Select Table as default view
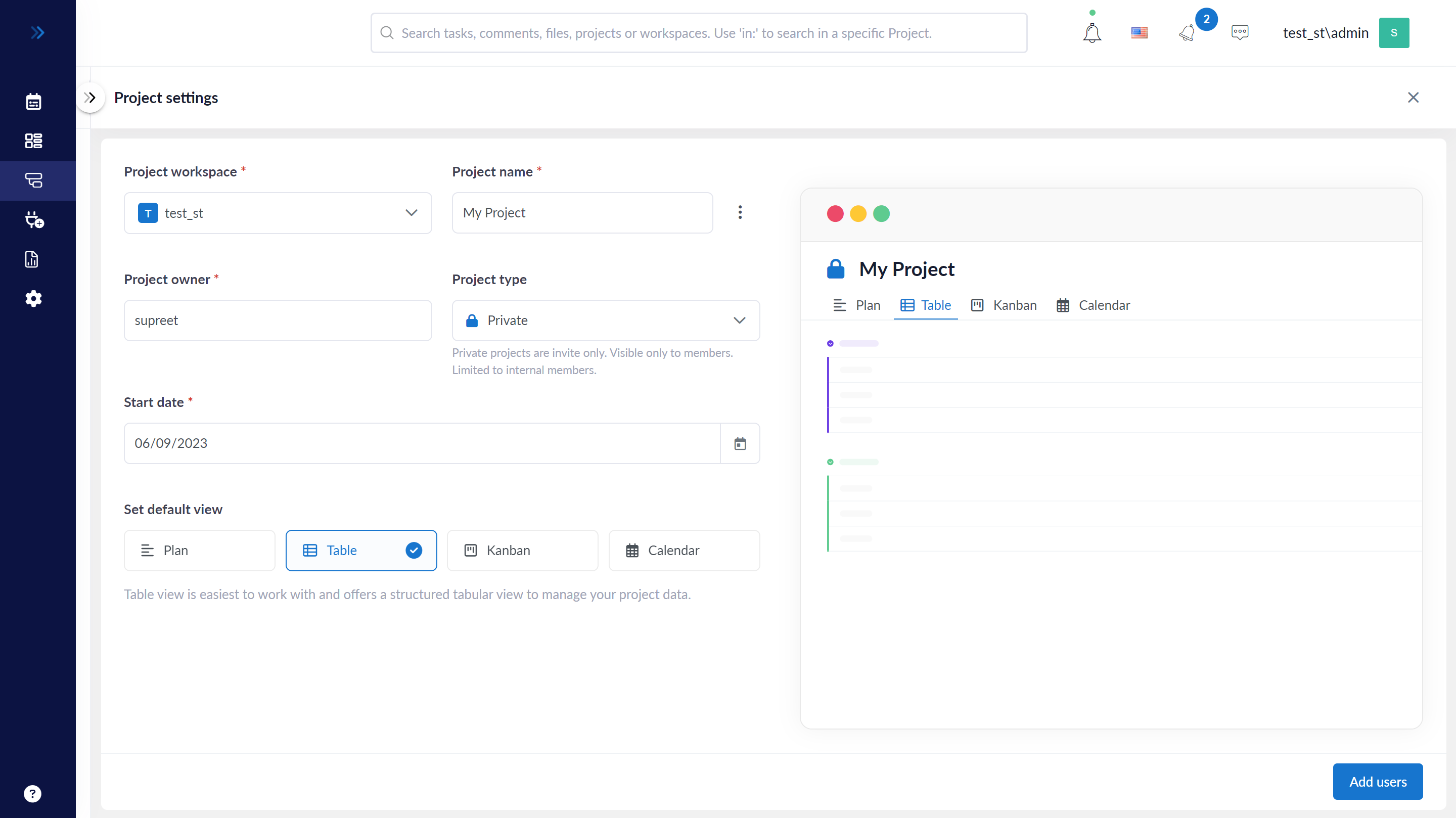The image size is (1456, 818). coord(361,551)
